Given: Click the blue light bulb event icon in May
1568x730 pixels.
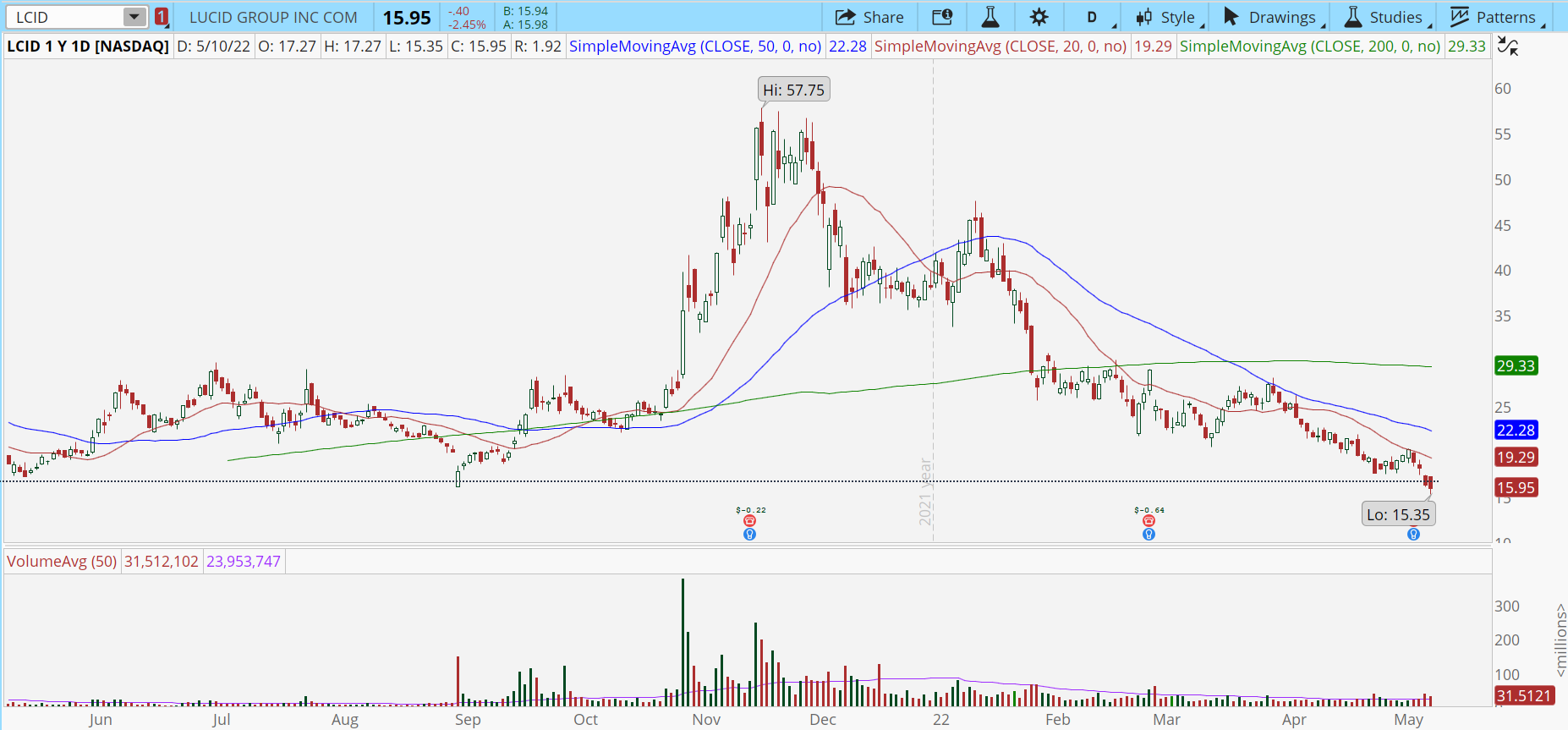Looking at the screenshot, I should click(1413, 534).
